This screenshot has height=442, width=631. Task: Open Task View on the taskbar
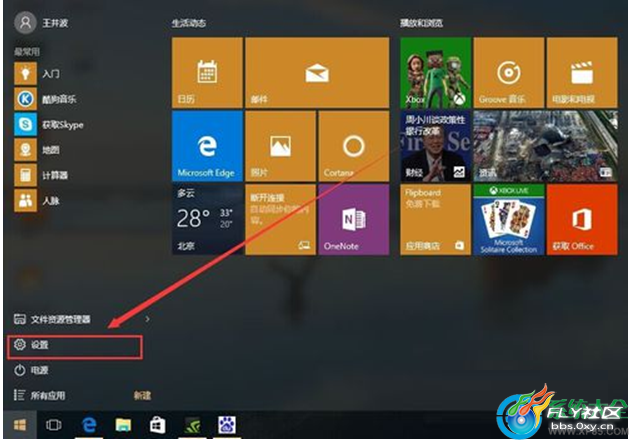click(54, 425)
